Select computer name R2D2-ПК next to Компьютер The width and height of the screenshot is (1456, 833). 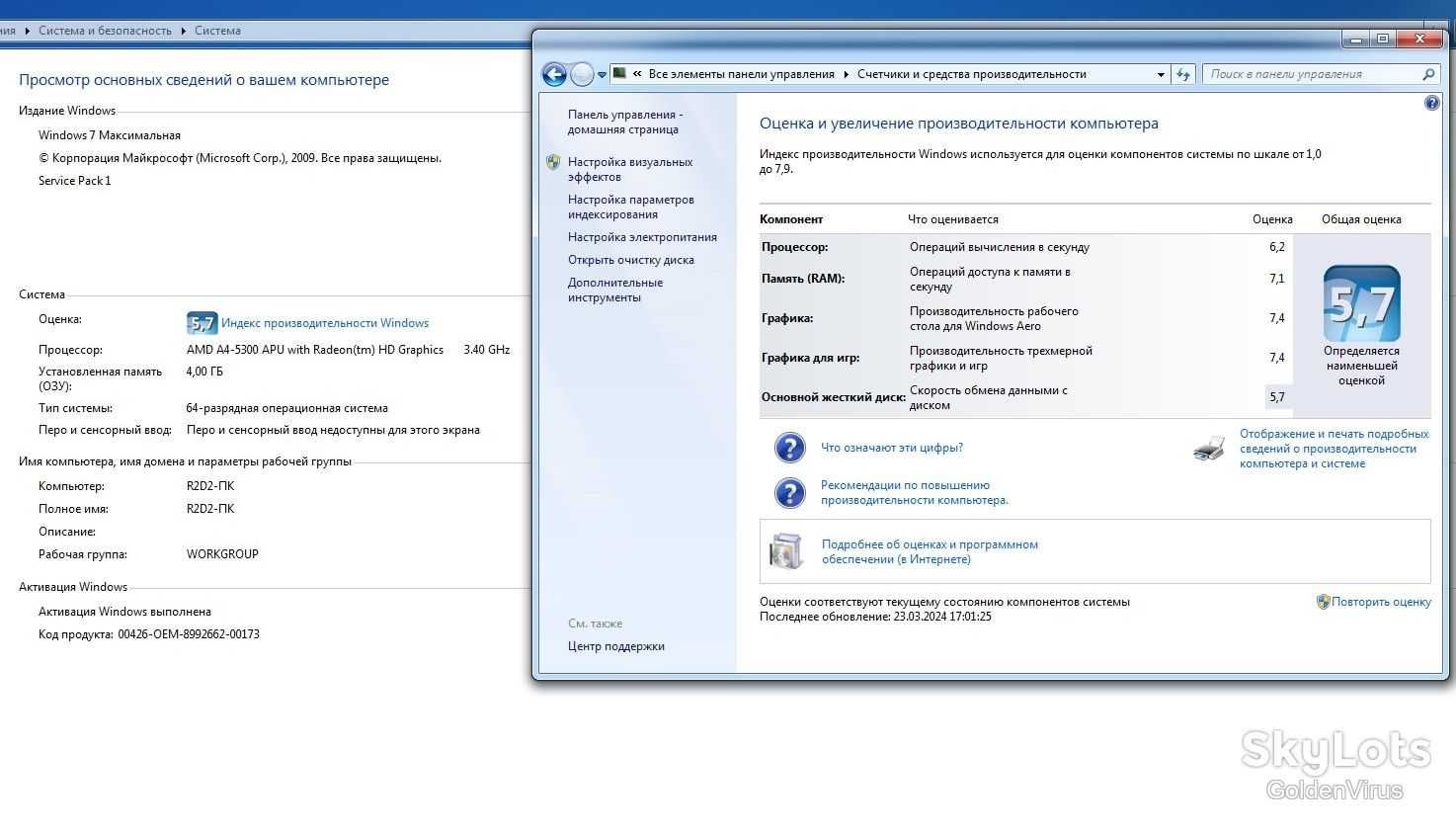[210, 486]
